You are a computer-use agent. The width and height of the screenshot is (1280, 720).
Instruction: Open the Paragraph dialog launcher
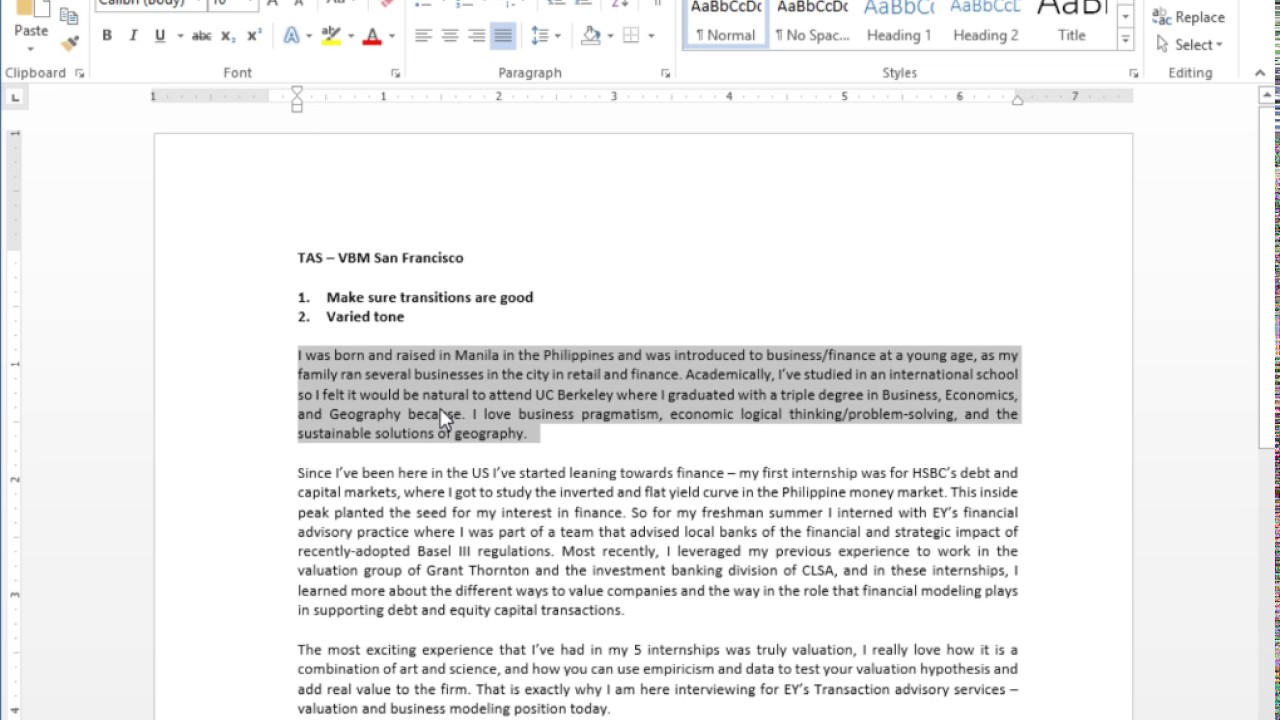[665, 74]
